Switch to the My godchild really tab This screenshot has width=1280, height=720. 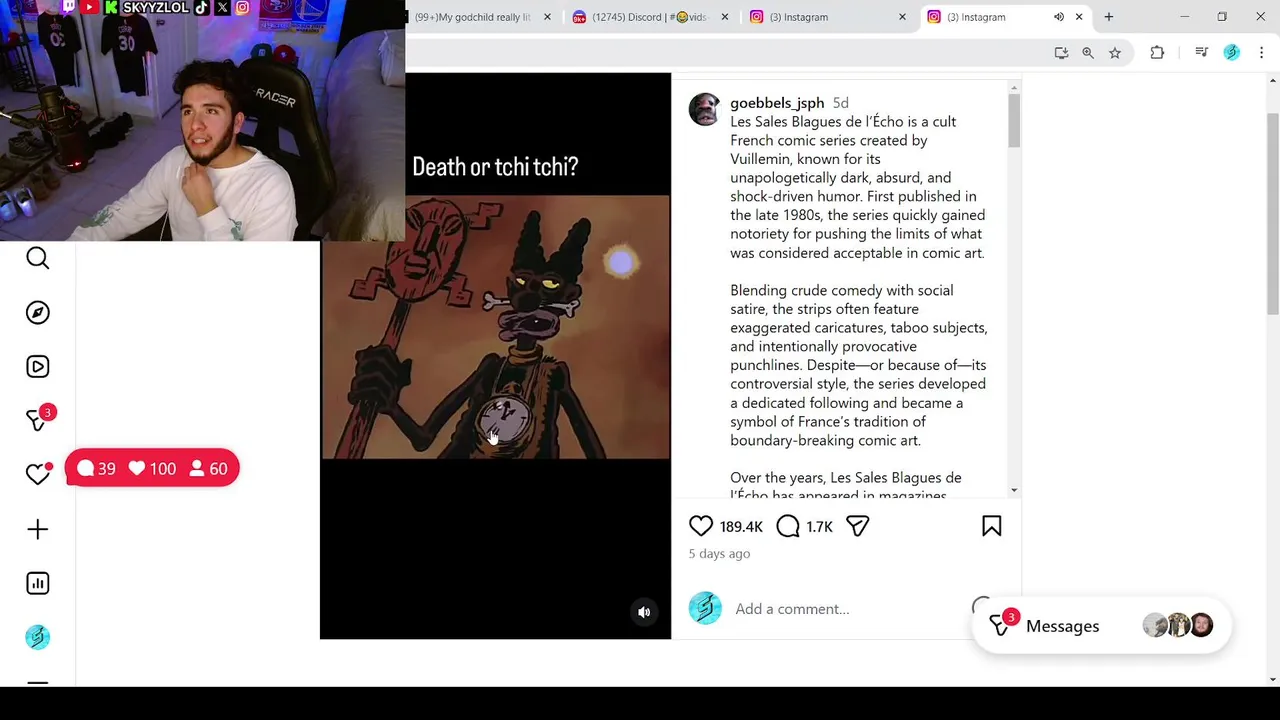click(472, 17)
